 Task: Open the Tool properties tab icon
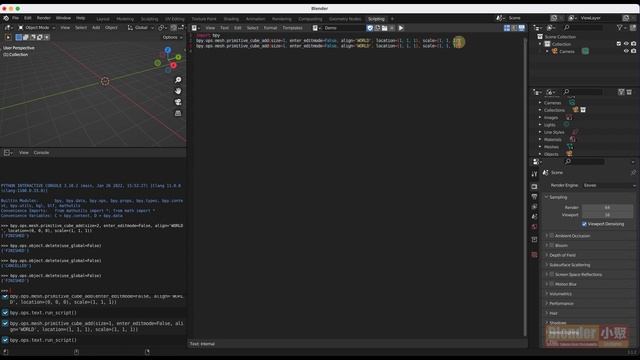pyautogui.click(x=534, y=174)
